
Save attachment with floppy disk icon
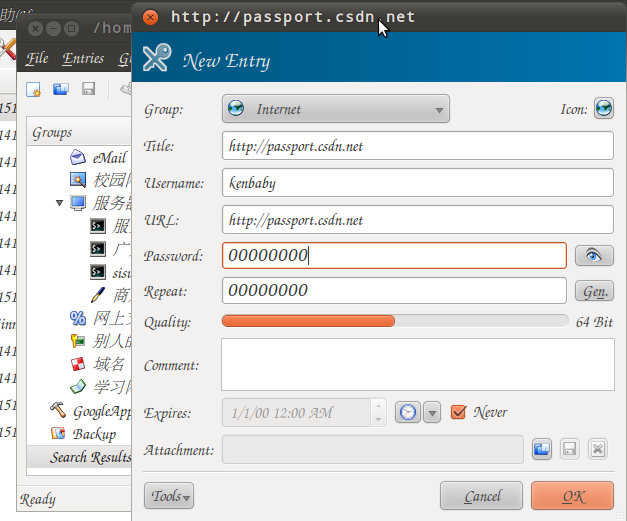(x=569, y=449)
